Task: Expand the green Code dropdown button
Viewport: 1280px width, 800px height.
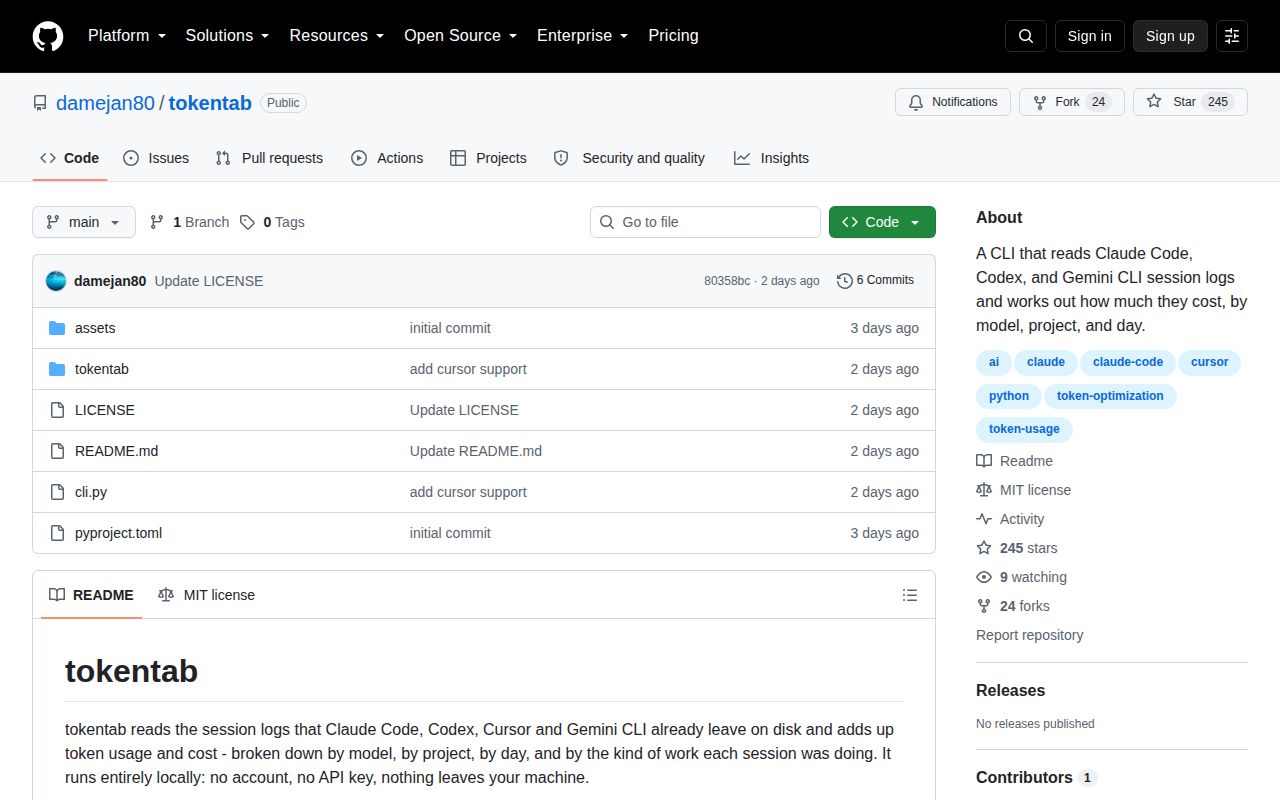Action: (882, 222)
